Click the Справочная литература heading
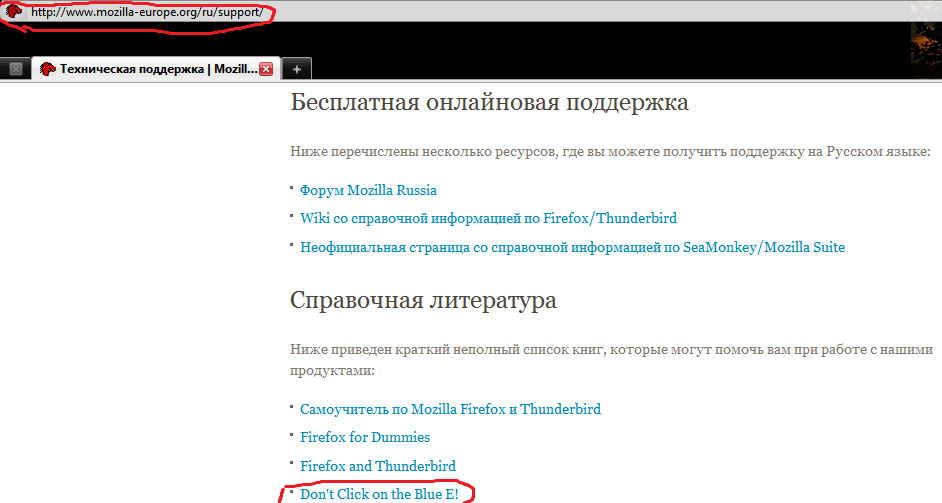This screenshot has width=942, height=503. (x=423, y=300)
